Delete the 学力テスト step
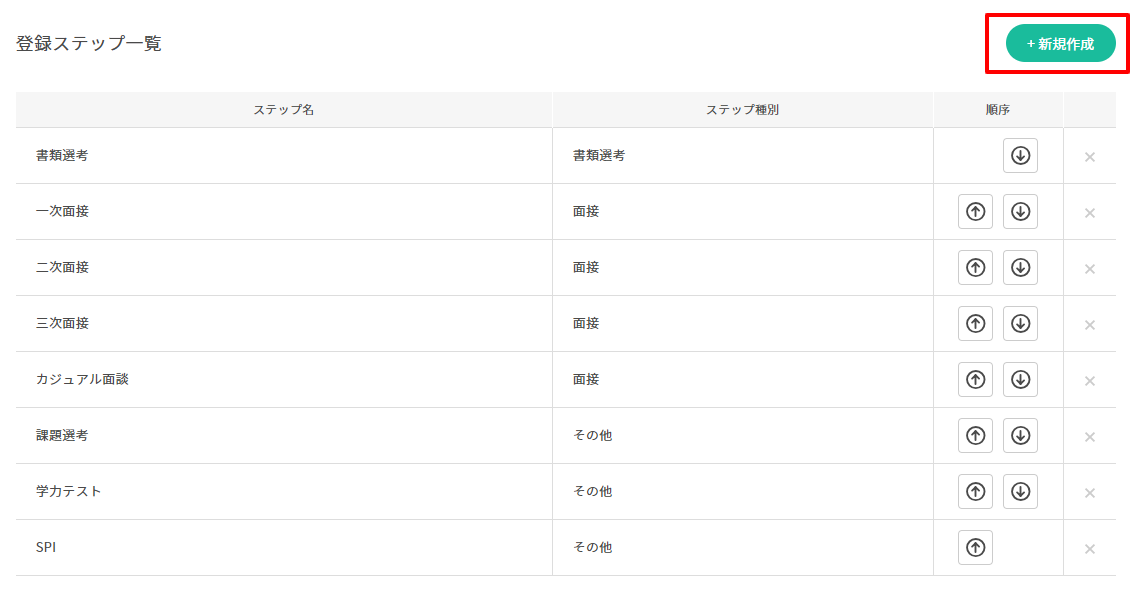 1090,493
